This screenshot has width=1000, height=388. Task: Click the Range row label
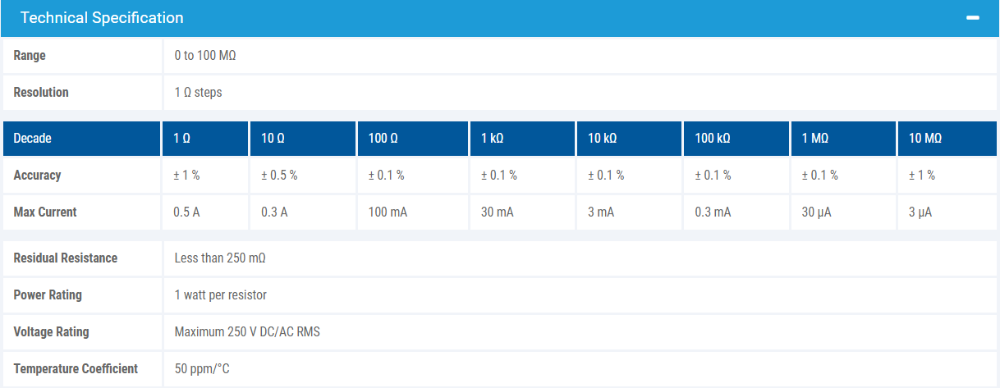click(x=29, y=56)
